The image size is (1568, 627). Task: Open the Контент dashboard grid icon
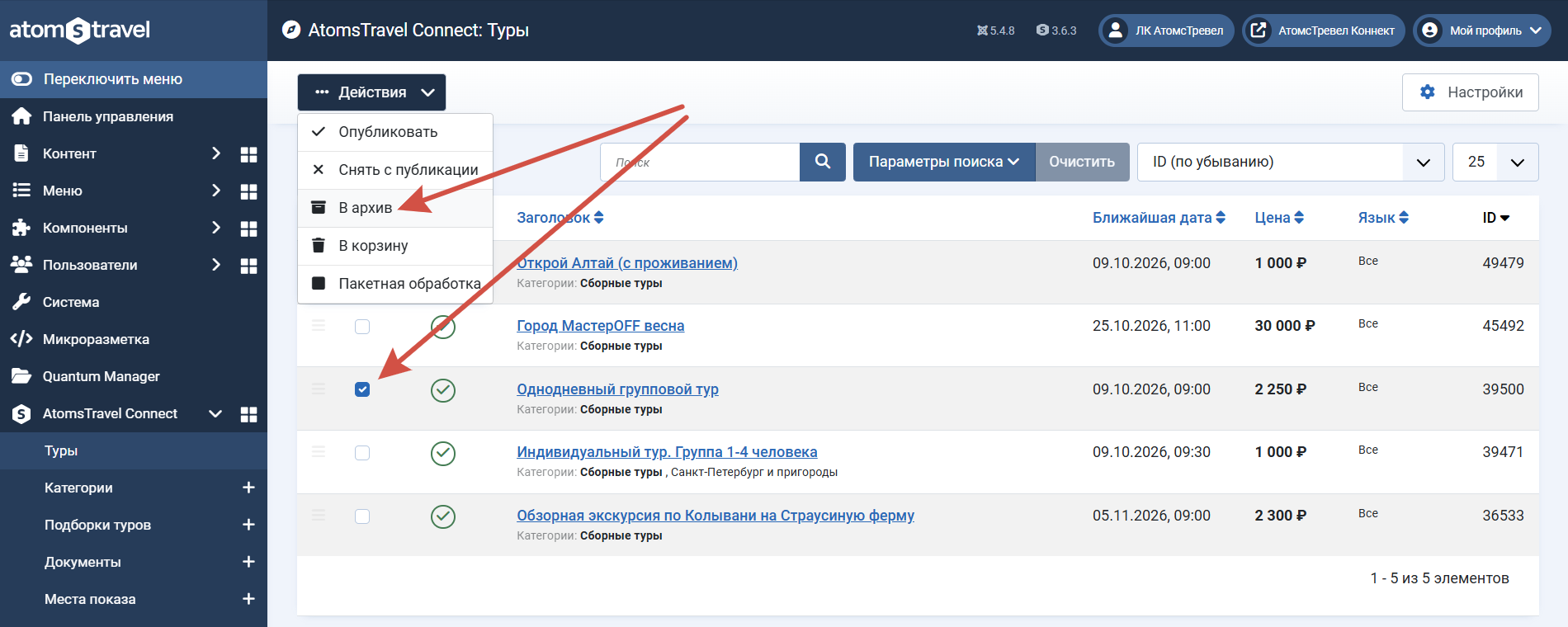click(248, 154)
